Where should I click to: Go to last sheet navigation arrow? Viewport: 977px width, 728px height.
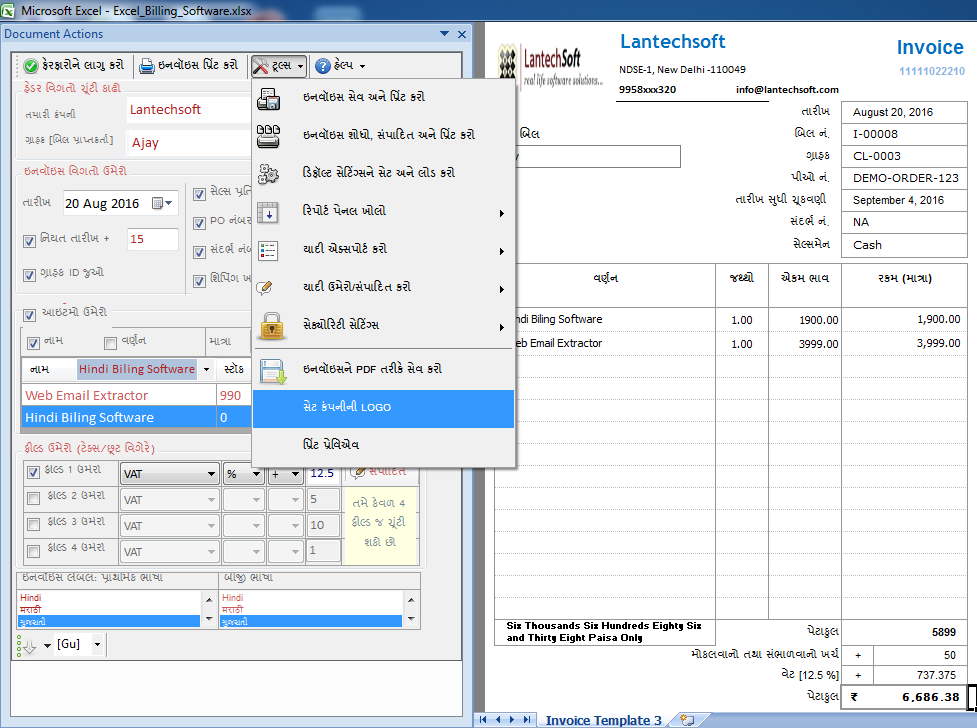pos(527,719)
